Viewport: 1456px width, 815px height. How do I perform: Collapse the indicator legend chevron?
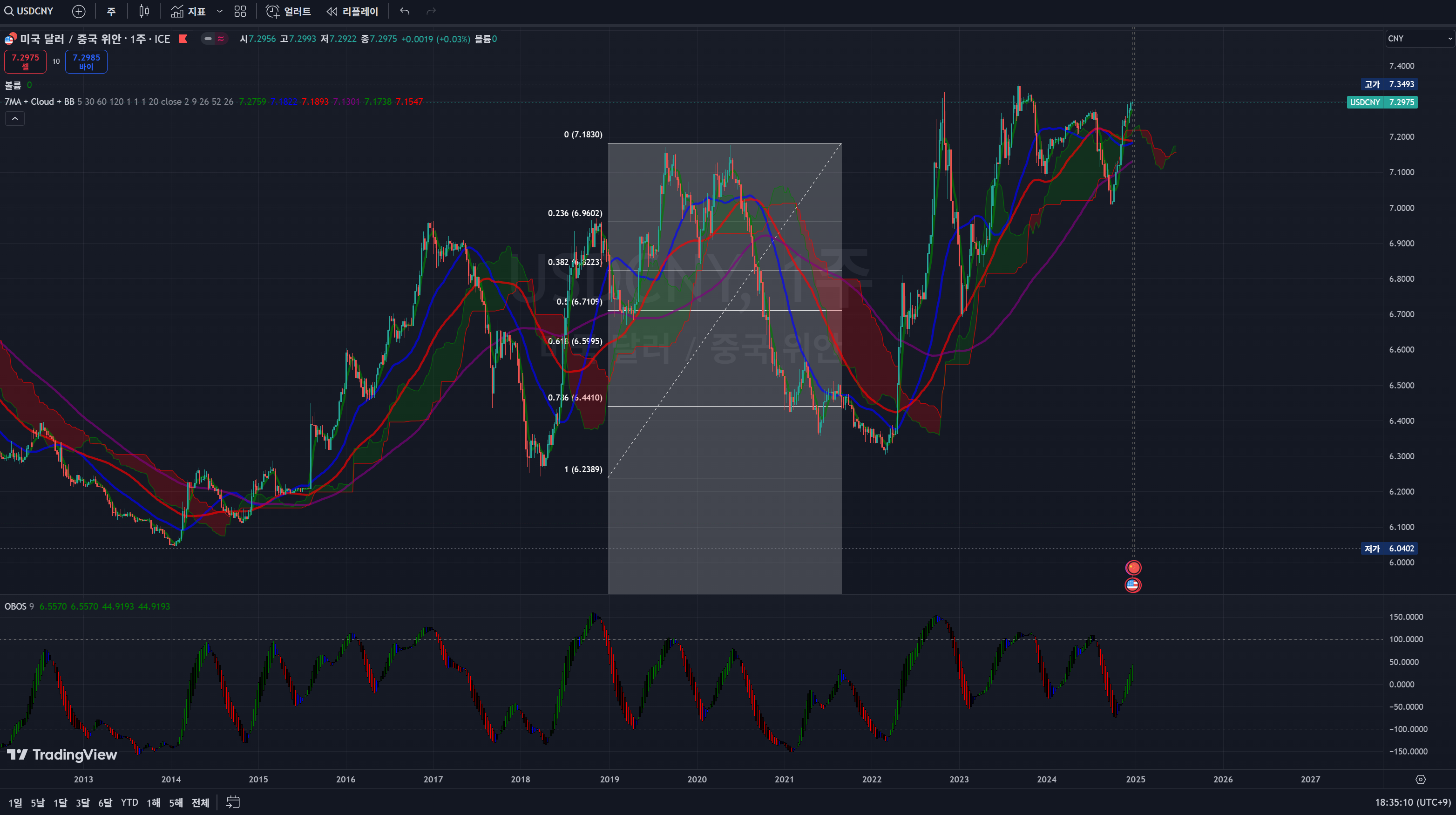(x=15, y=119)
